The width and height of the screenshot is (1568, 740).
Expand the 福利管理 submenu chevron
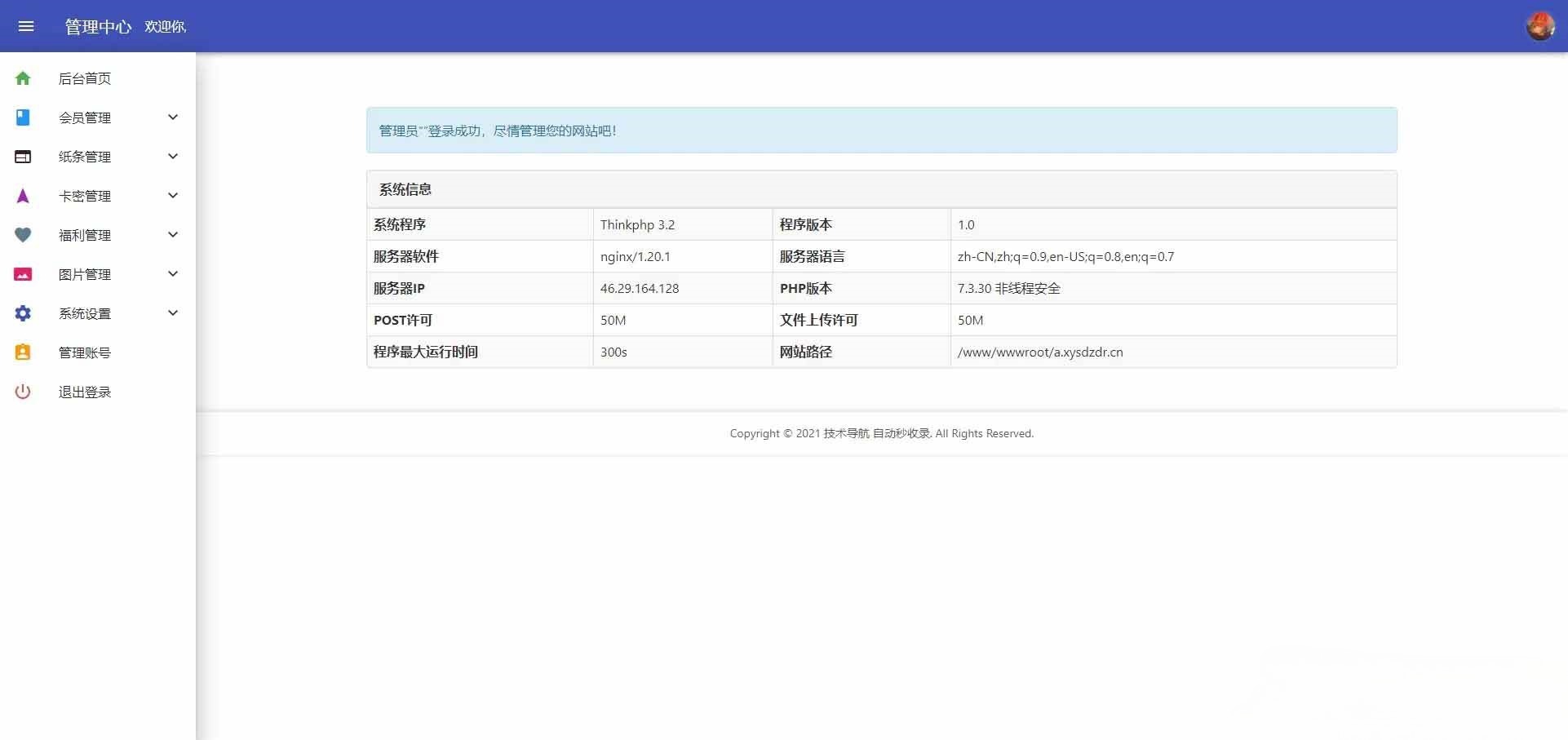tap(172, 234)
